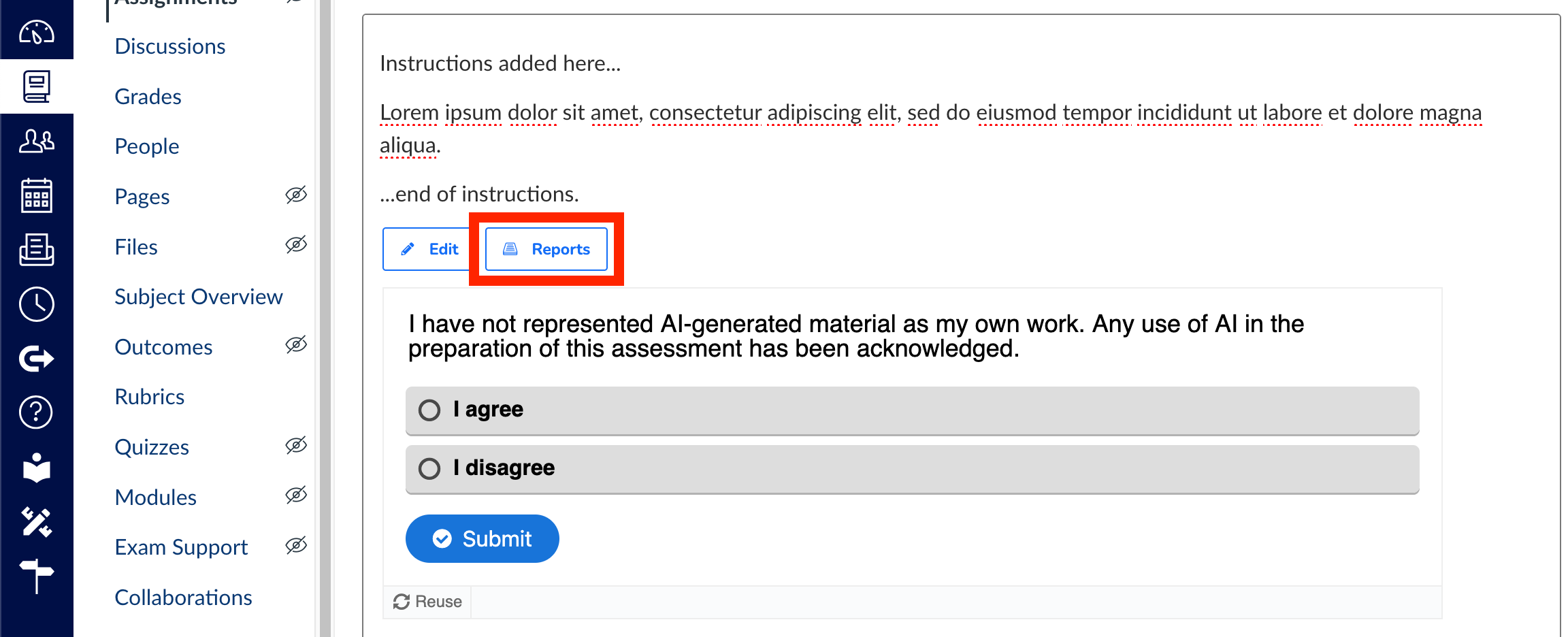Viewport: 1568px width, 637px height.
Task: Click the signpost icon in sidebar
Action: (x=37, y=576)
